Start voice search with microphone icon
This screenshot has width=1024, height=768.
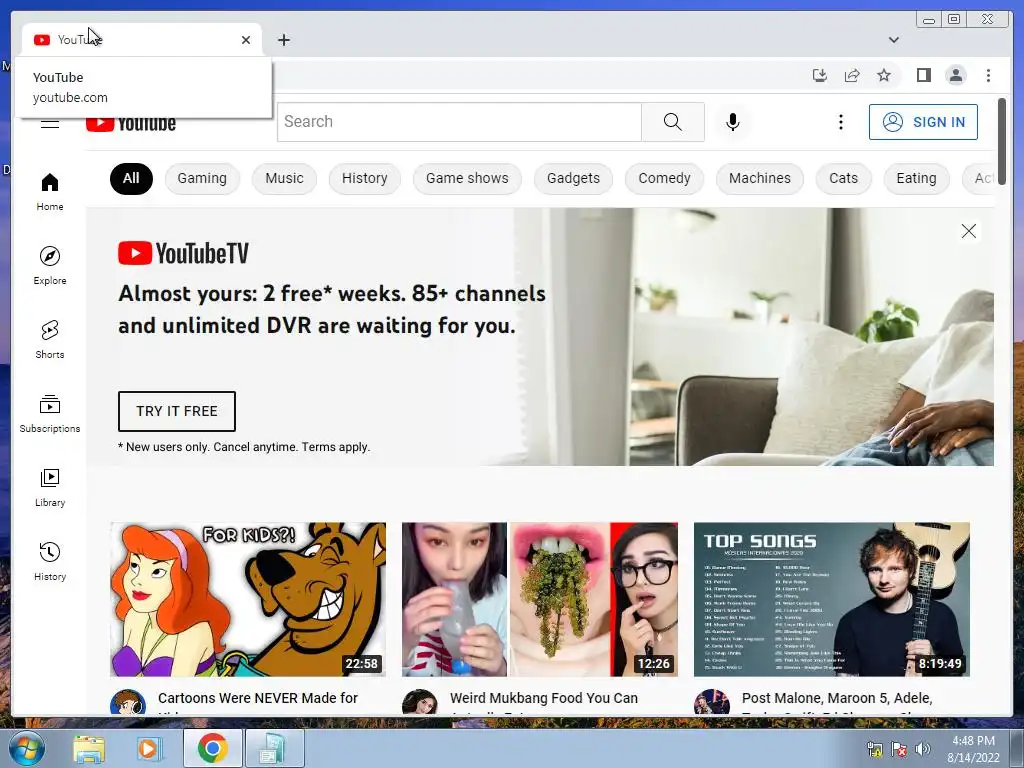(733, 122)
